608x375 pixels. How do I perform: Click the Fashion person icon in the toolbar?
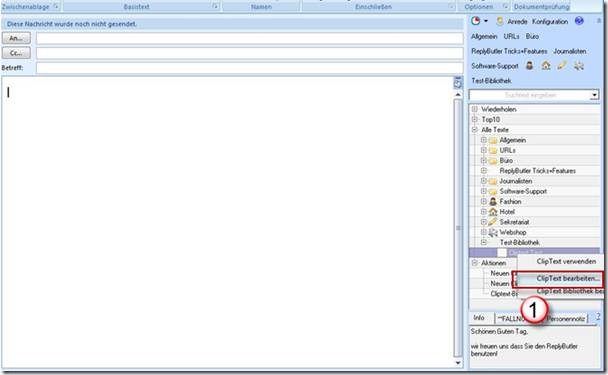pos(529,66)
